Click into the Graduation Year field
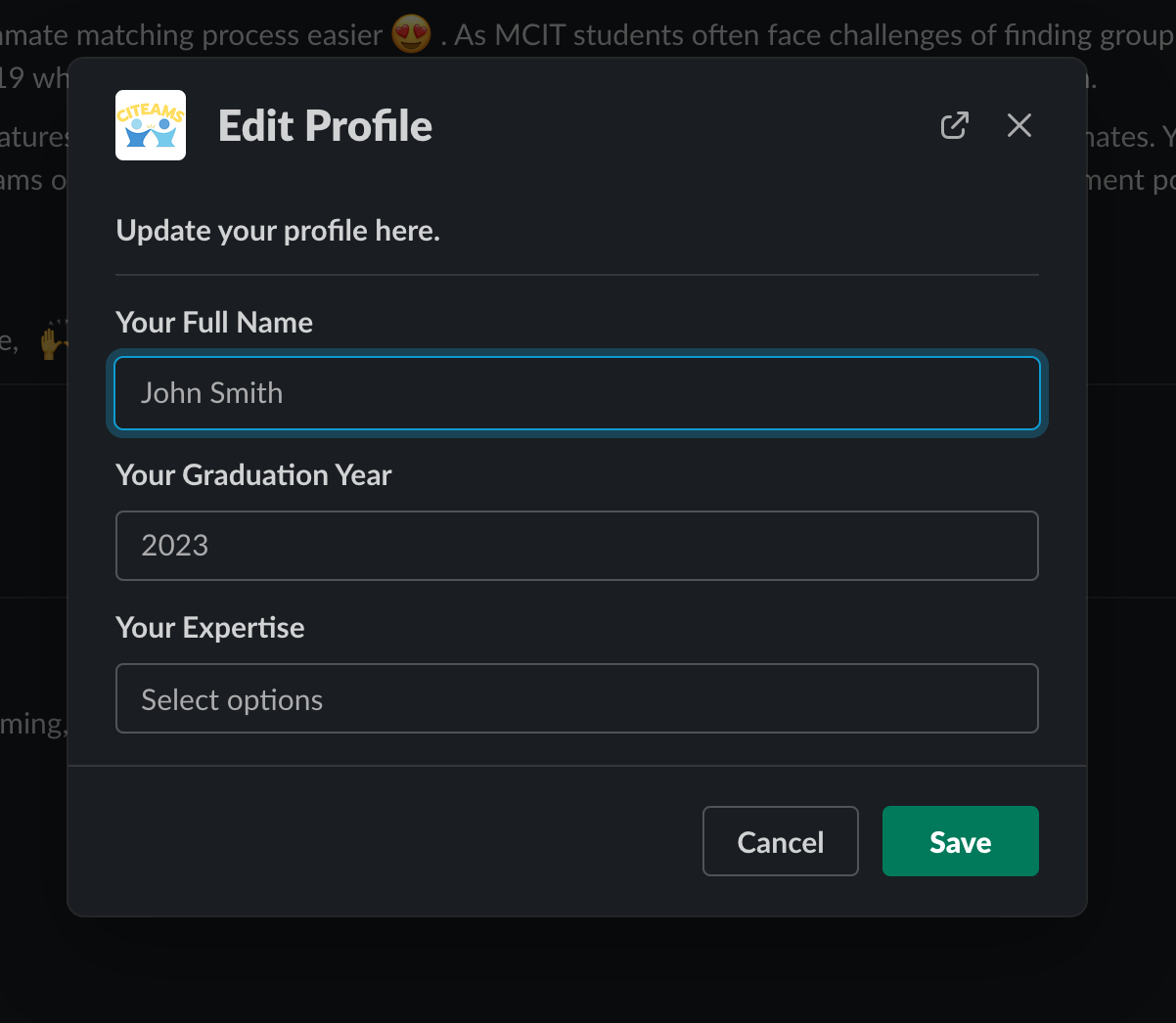Viewport: 1176px width, 1023px height. pyautogui.click(x=577, y=546)
